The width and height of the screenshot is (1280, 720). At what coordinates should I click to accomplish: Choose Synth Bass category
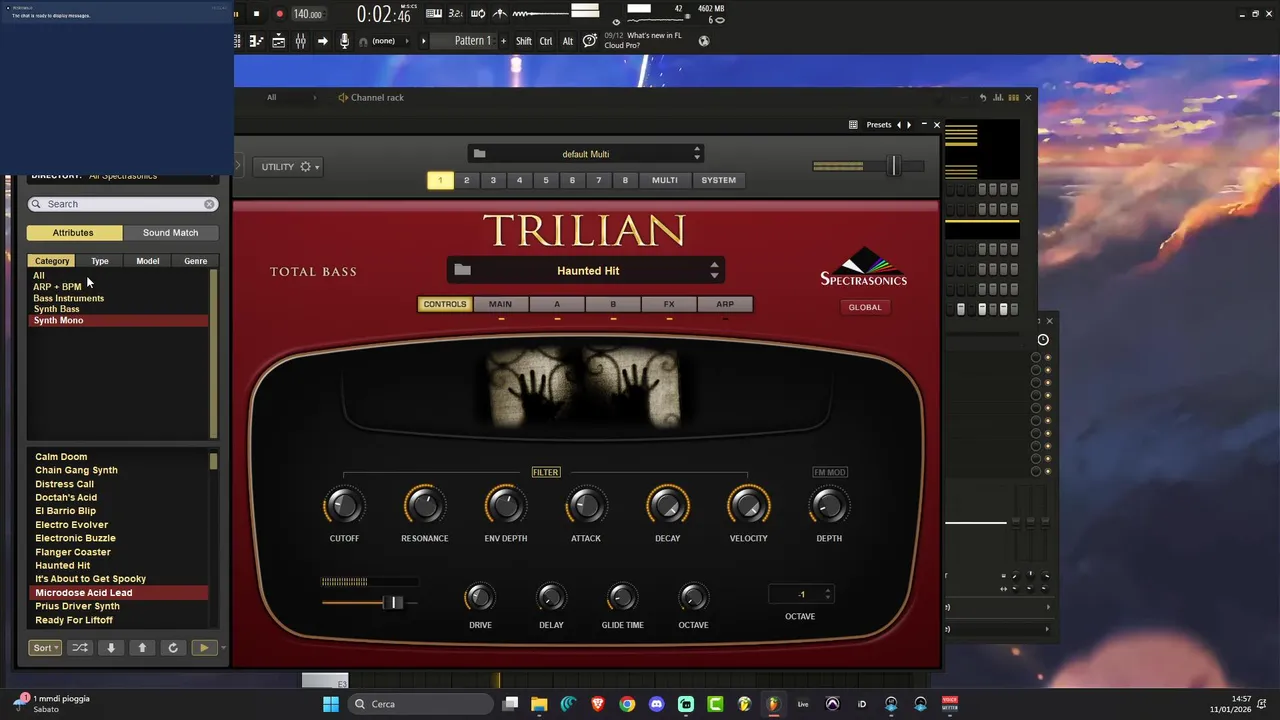(x=56, y=309)
